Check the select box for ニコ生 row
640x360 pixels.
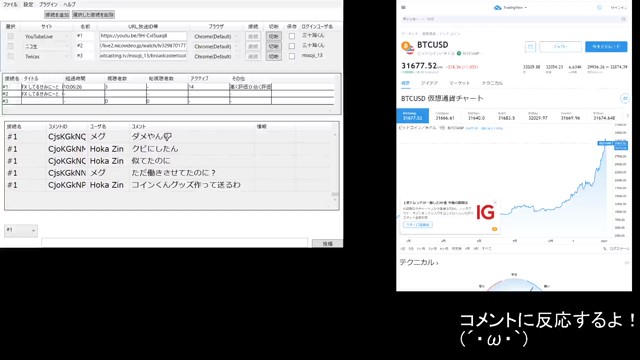point(11,46)
